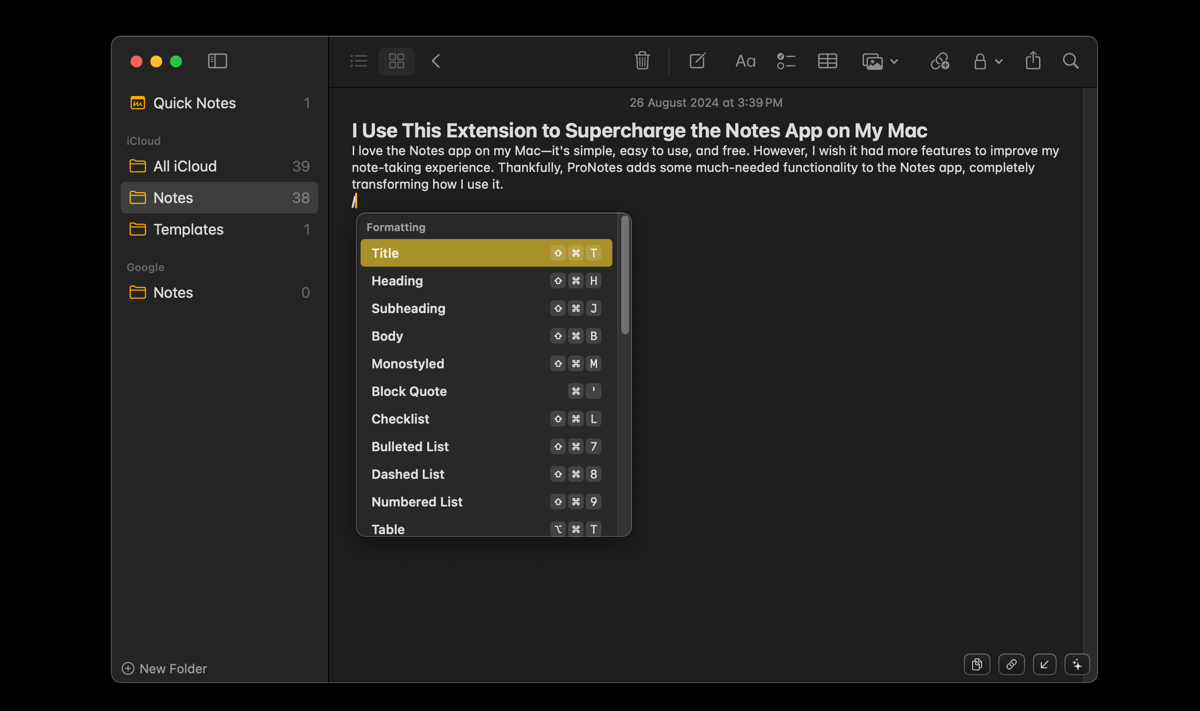The width and height of the screenshot is (1200, 711).
Task: Add a link via the link-plus icon
Action: pyautogui.click(x=939, y=61)
